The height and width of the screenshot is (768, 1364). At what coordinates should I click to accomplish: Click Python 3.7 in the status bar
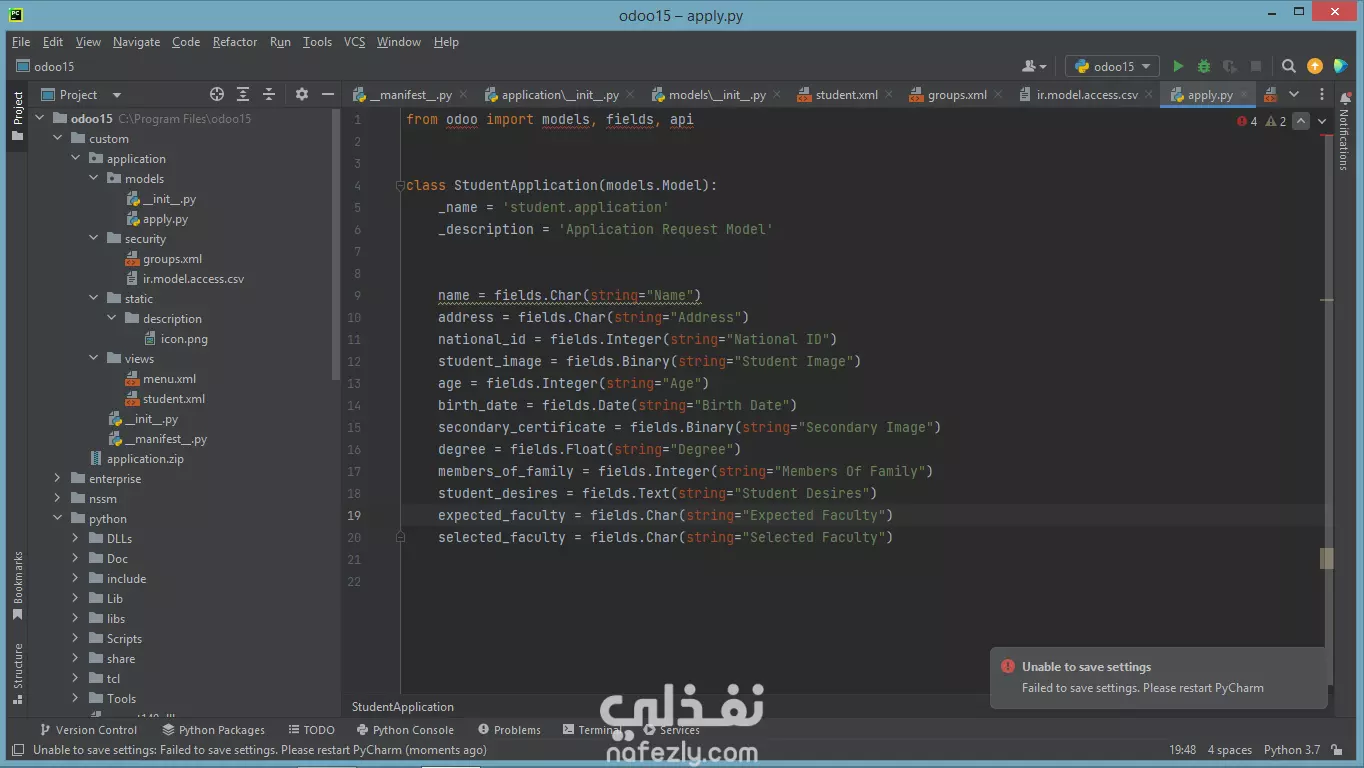point(1290,749)
